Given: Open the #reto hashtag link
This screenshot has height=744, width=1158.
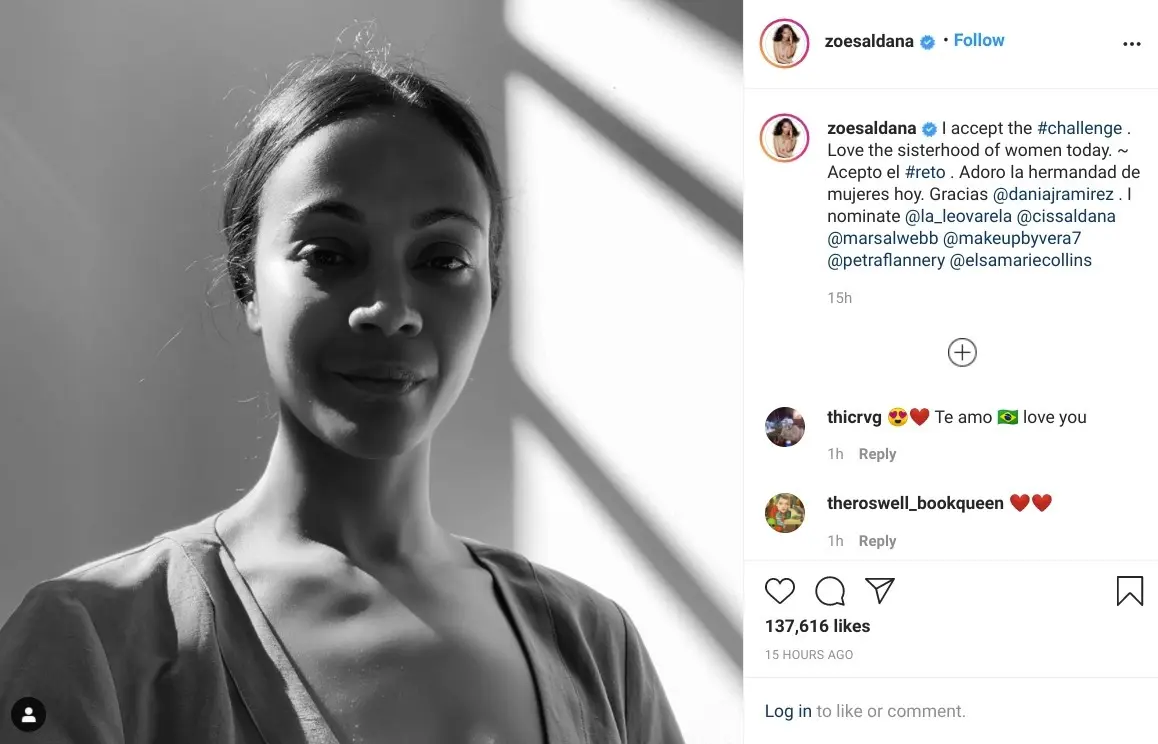Looking at the screenshot, I should click(x=925, y=172).
